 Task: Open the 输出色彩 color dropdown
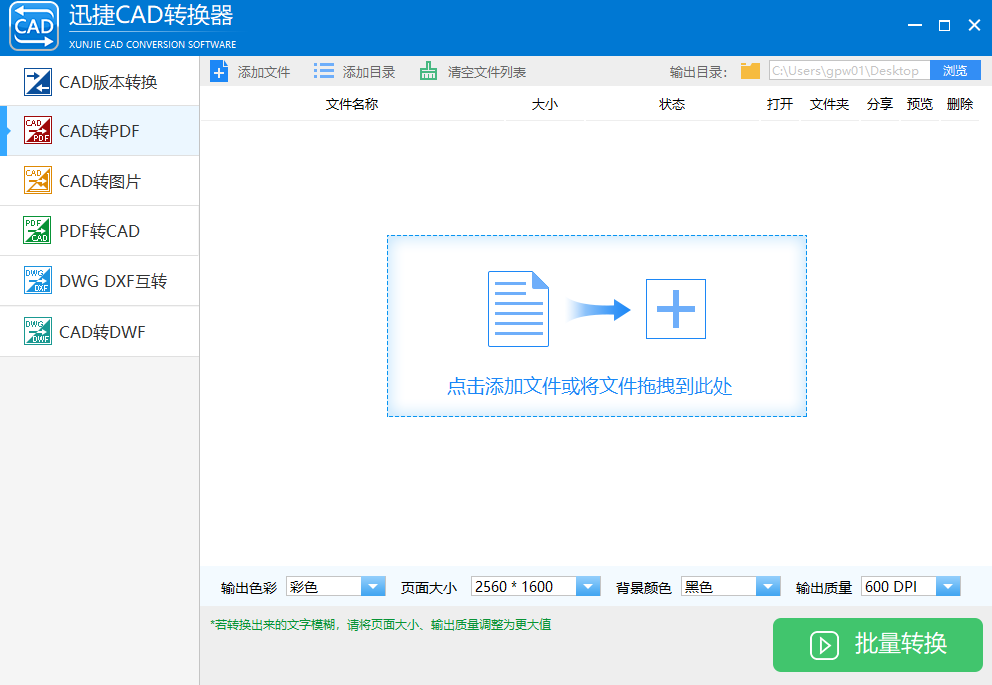pos(374,586)
